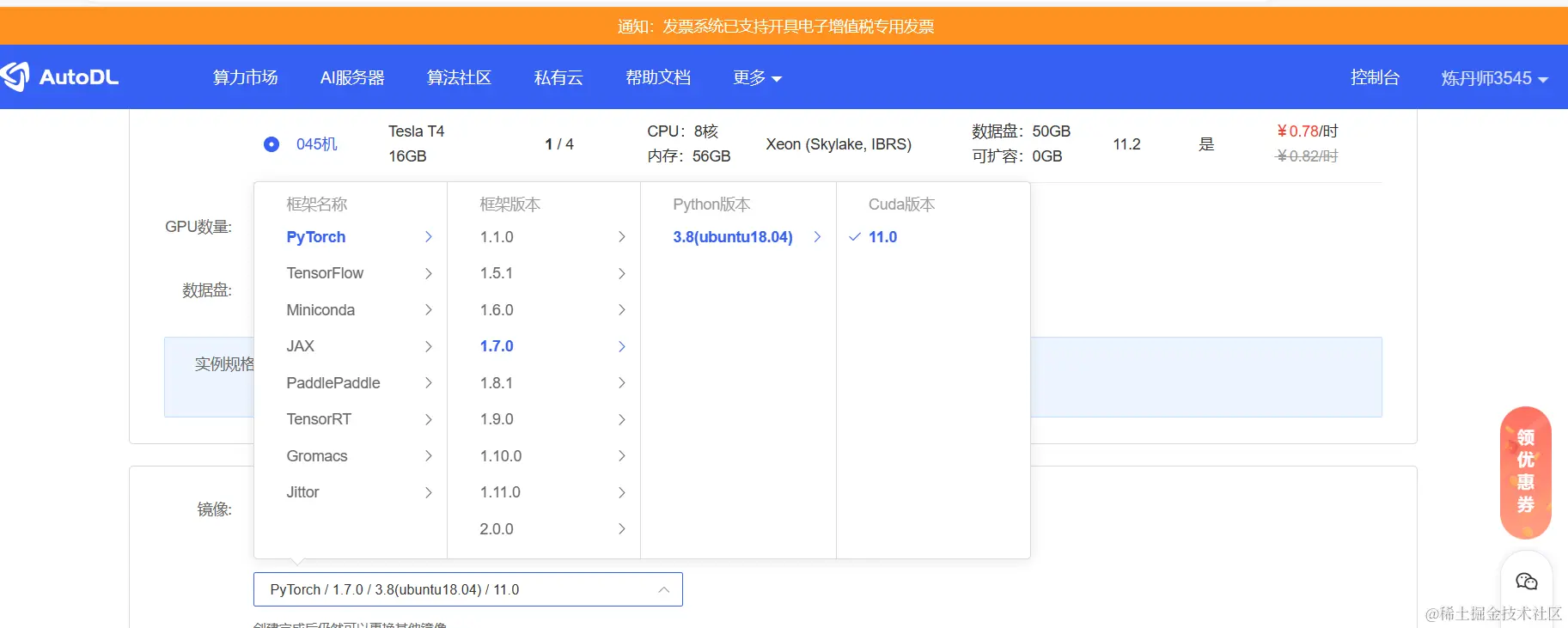
Task: Select the 045机 radio button
Action: pos(272,144)
